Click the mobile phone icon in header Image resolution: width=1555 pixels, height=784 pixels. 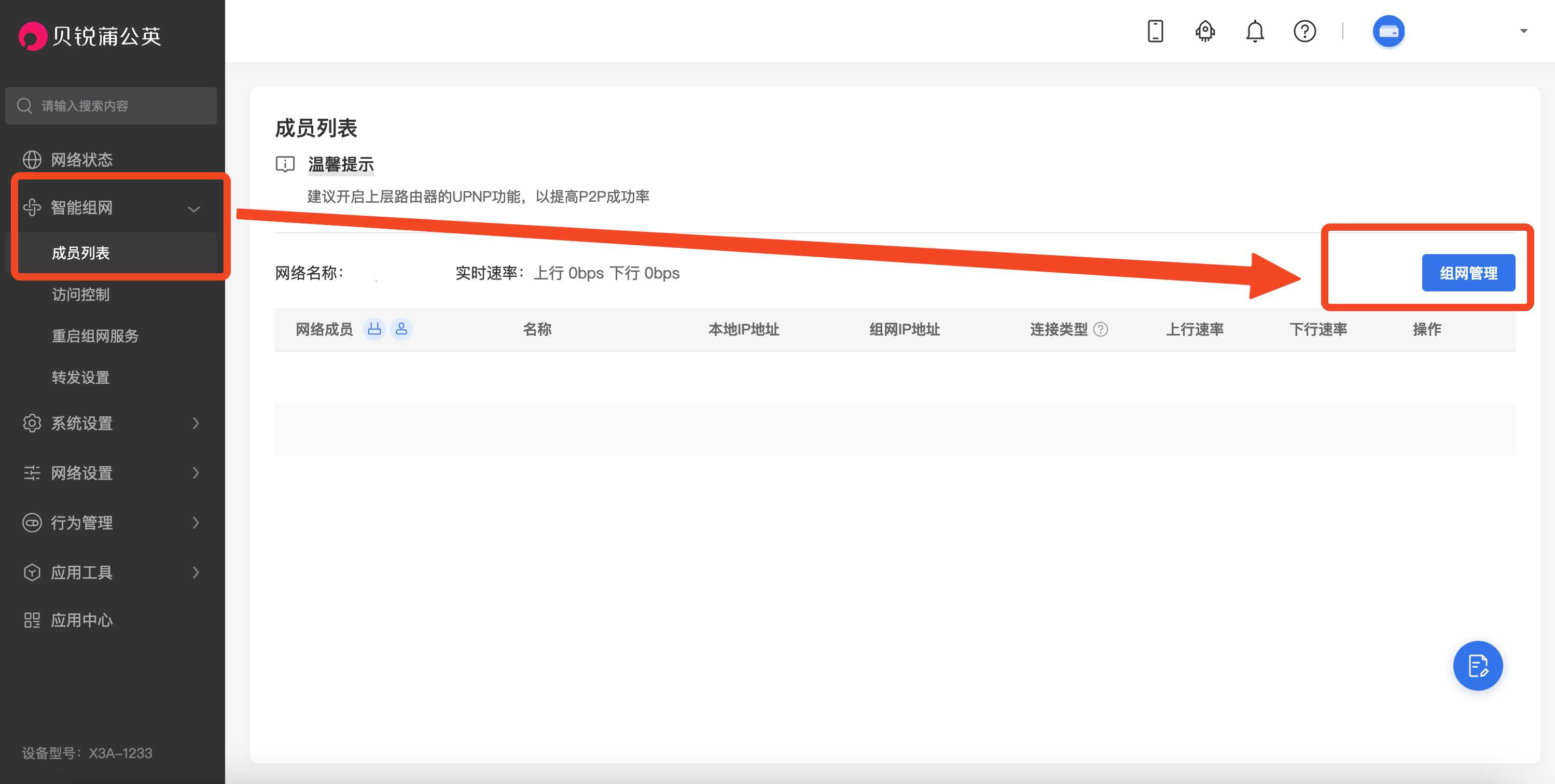click(1155, 31)
